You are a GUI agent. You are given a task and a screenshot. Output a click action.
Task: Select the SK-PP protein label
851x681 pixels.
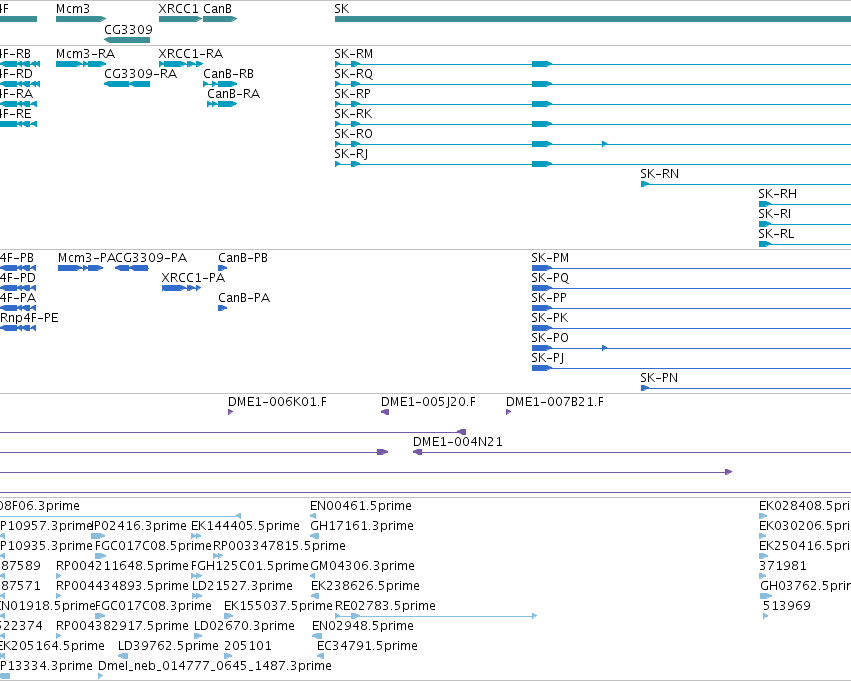pos(549,298)
